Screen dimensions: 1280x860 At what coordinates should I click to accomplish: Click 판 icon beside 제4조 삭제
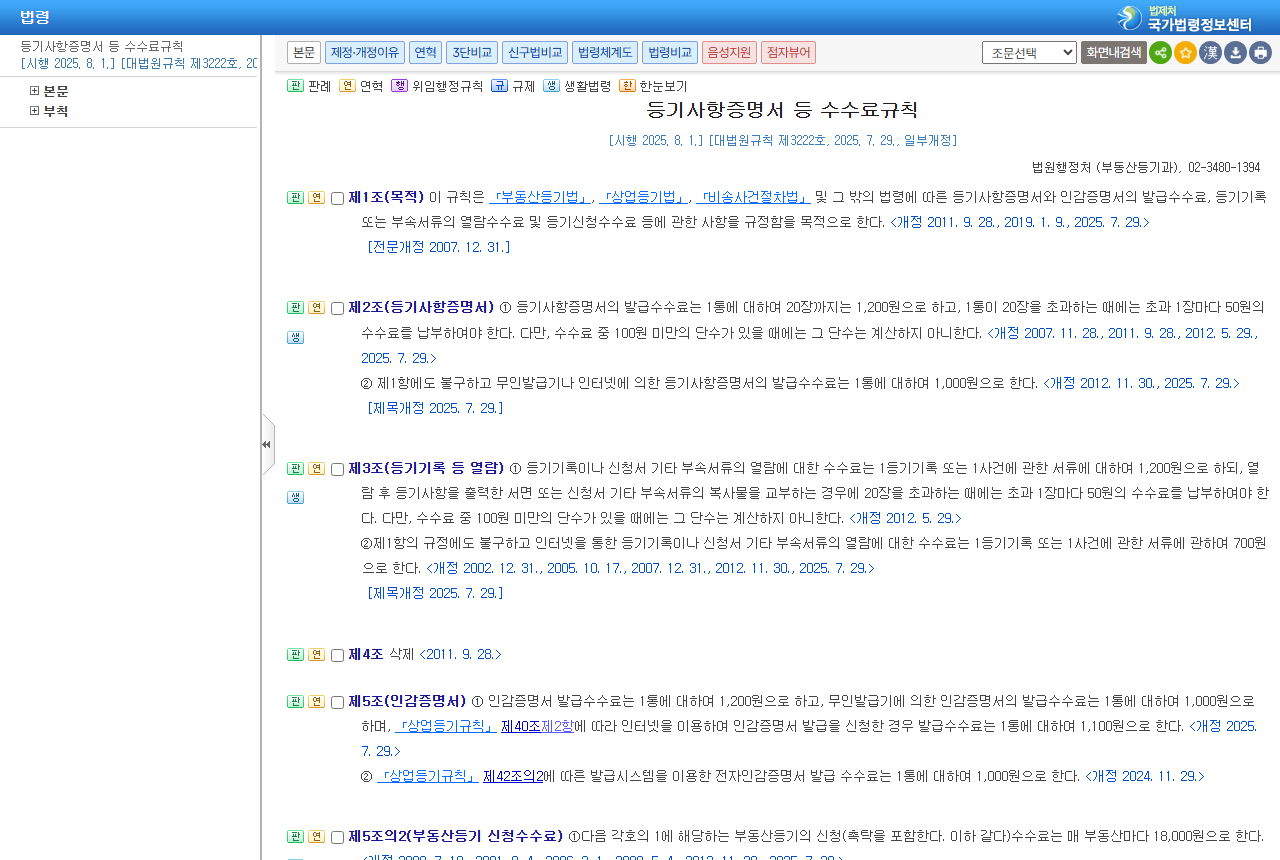295,654
